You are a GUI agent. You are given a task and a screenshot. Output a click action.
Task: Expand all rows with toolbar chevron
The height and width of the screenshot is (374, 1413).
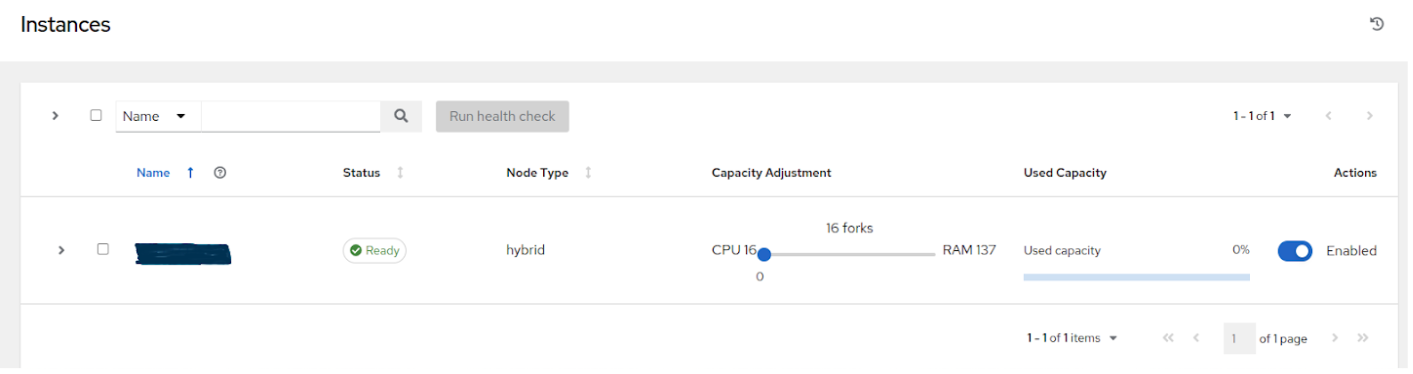point(56,116)
